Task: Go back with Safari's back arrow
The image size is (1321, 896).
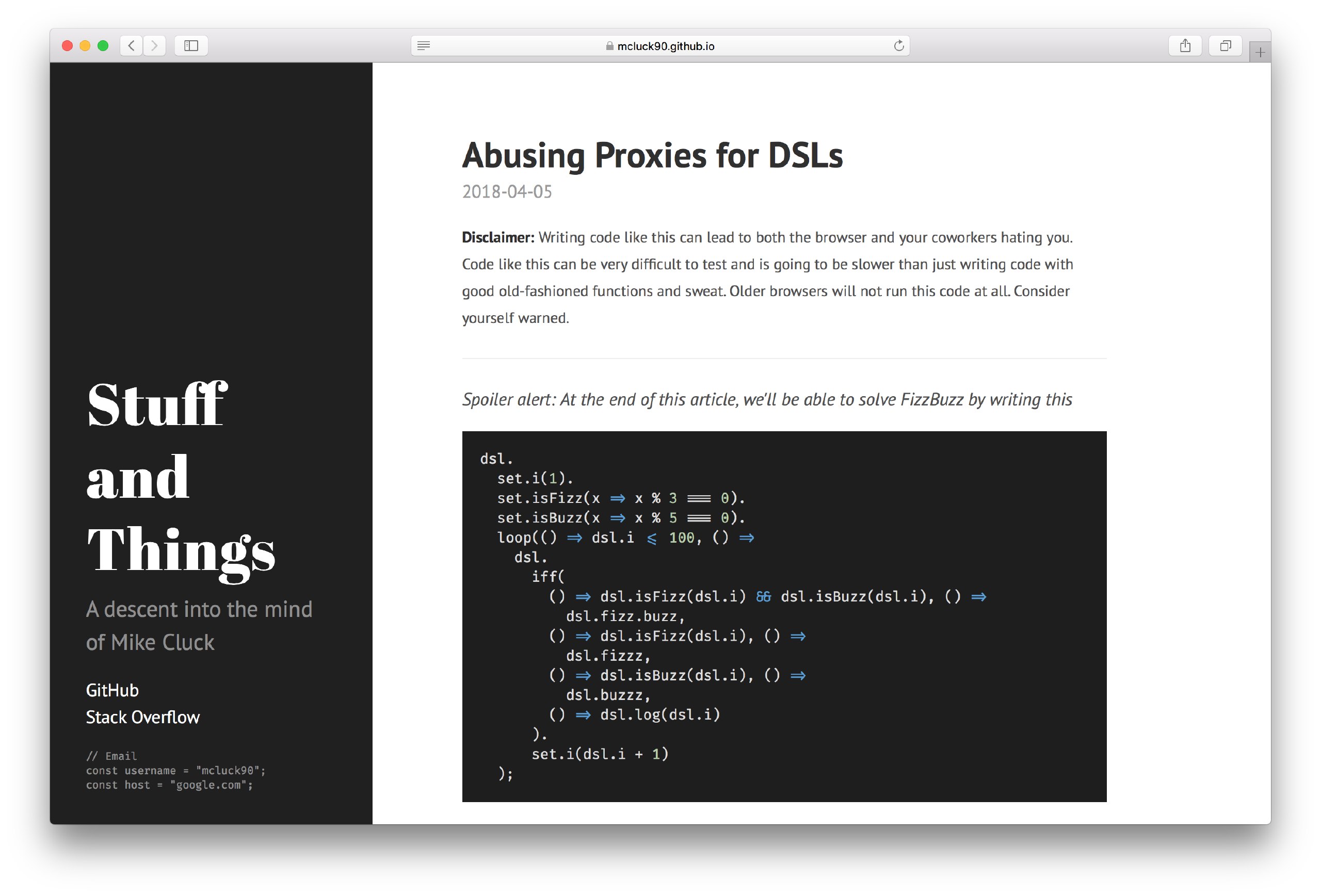Action: click(131, 45)
